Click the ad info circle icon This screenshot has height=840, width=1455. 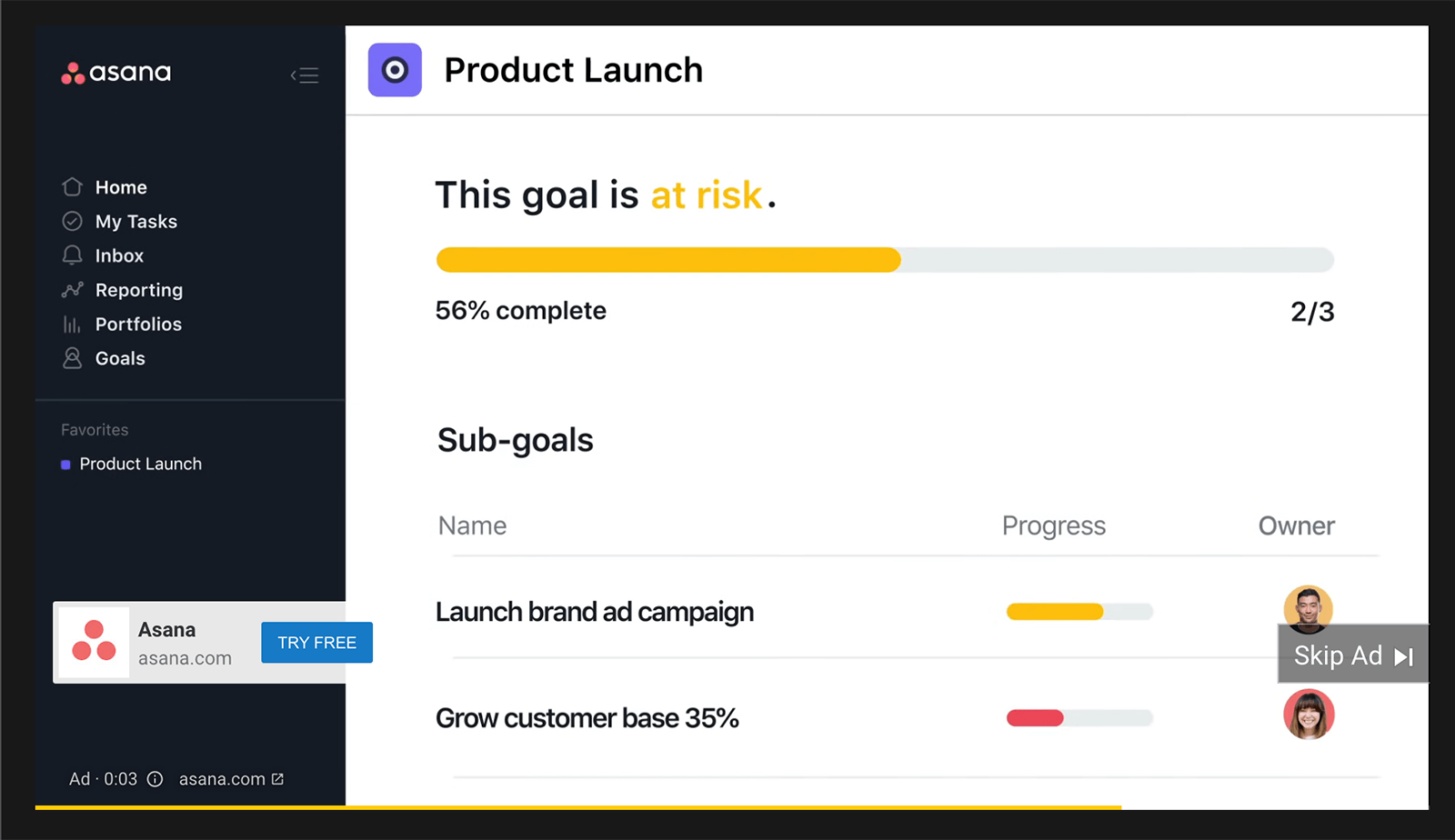point(155,779)
